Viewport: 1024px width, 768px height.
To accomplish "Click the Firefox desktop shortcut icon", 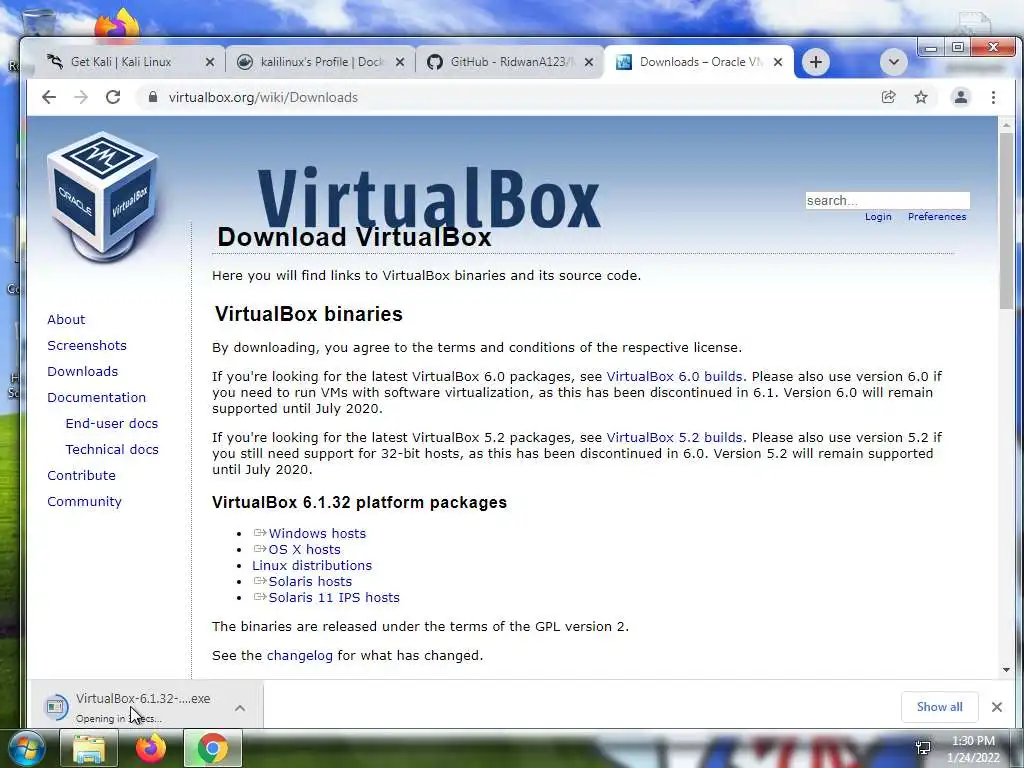I will click(x=116, y=25).
